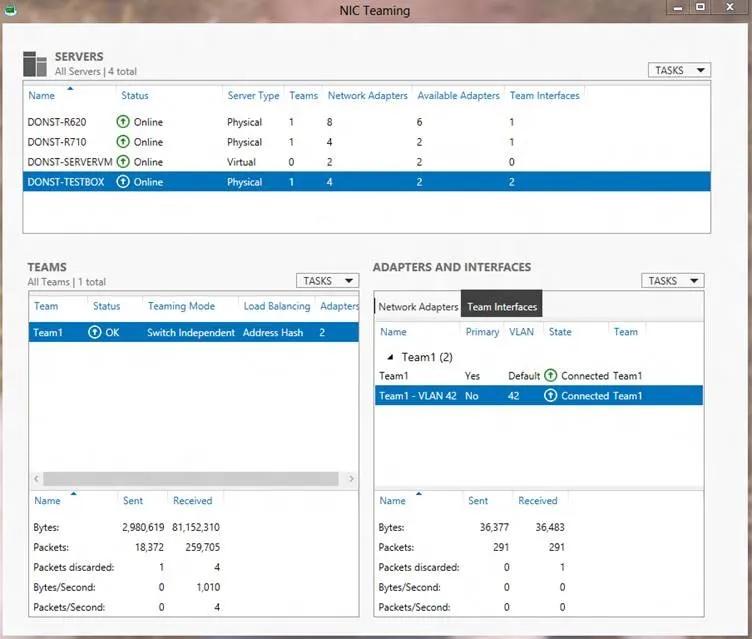Sort interfaces by VLAN column
Screen dimensions: 752x639
pyautogui.click(x=521, y=332)
